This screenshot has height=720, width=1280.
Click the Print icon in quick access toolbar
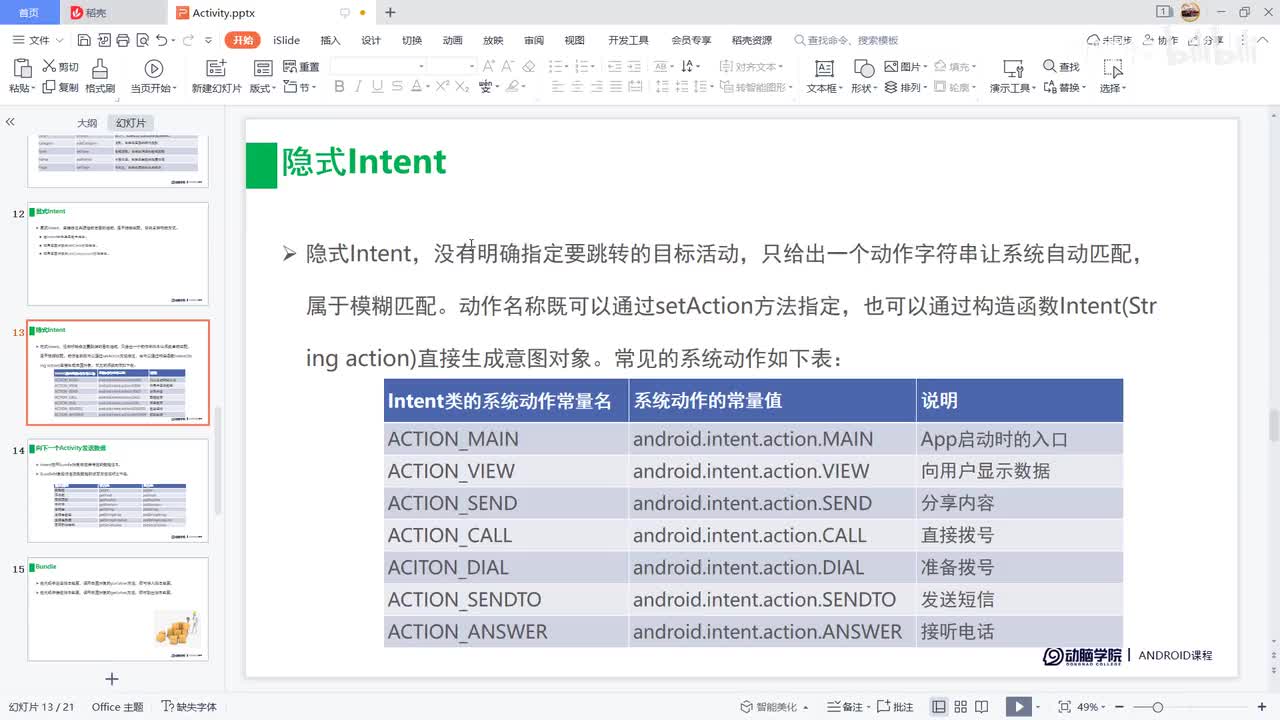pos(122,40)
